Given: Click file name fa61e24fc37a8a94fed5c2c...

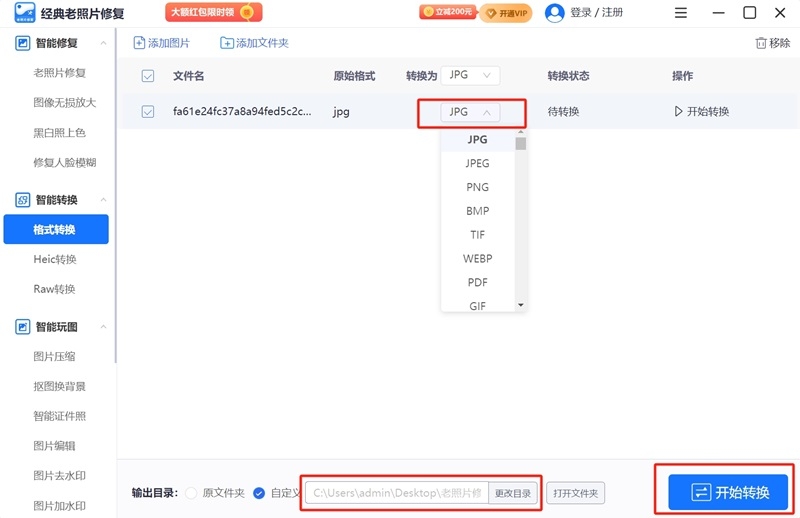Looking at the screenshot, I should click(x=242, y=111).
